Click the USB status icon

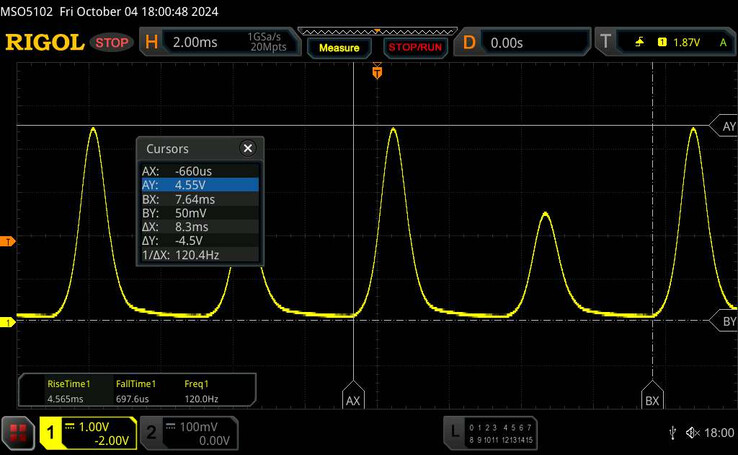[x=673, y=432]
